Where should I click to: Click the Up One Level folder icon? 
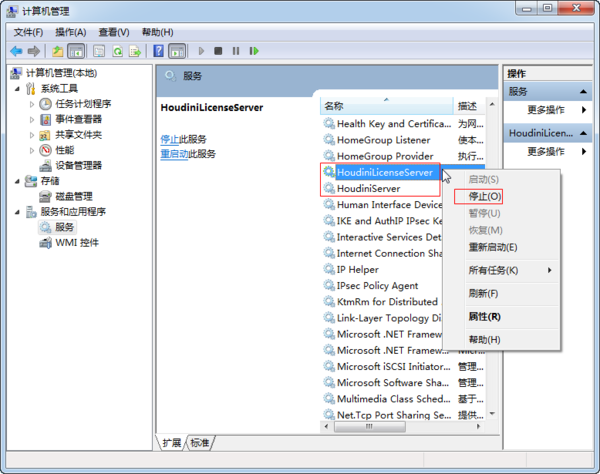click(58, 51)
